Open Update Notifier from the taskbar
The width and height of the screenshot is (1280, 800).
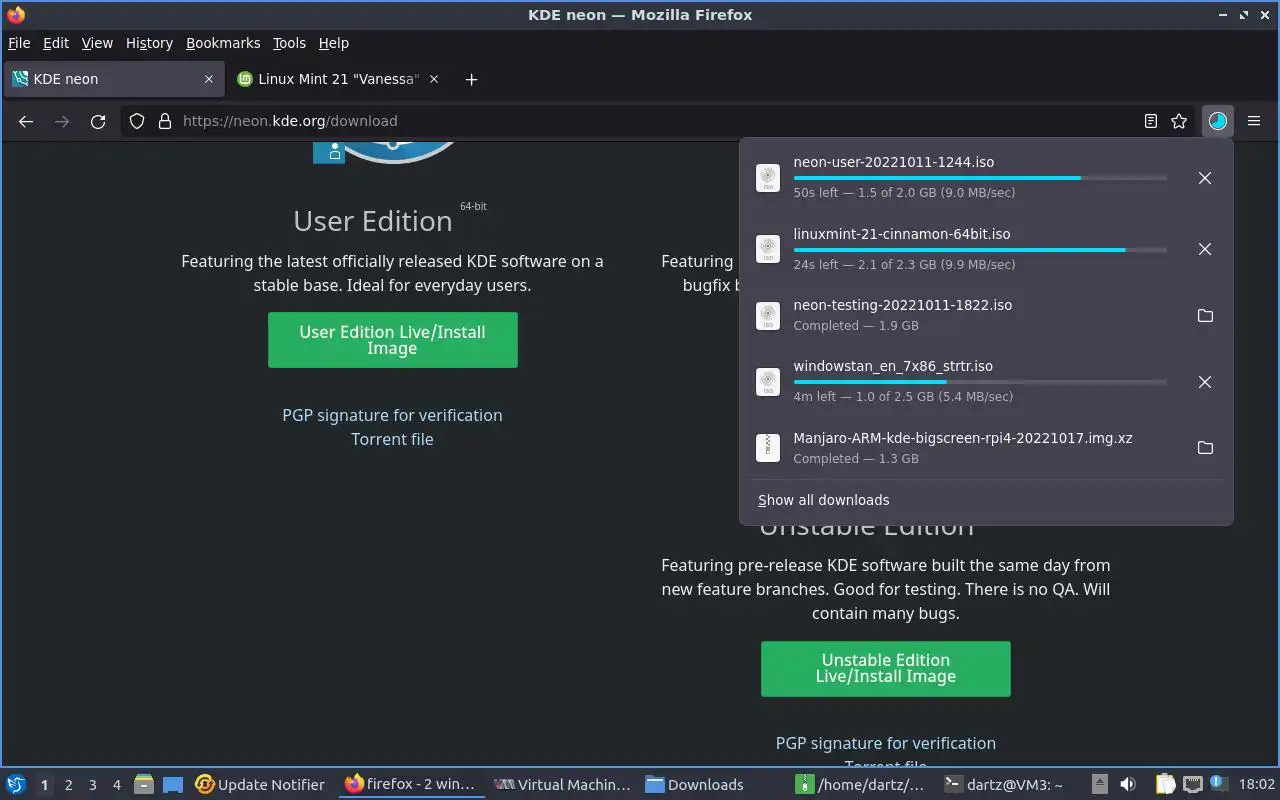click(261, 784)
